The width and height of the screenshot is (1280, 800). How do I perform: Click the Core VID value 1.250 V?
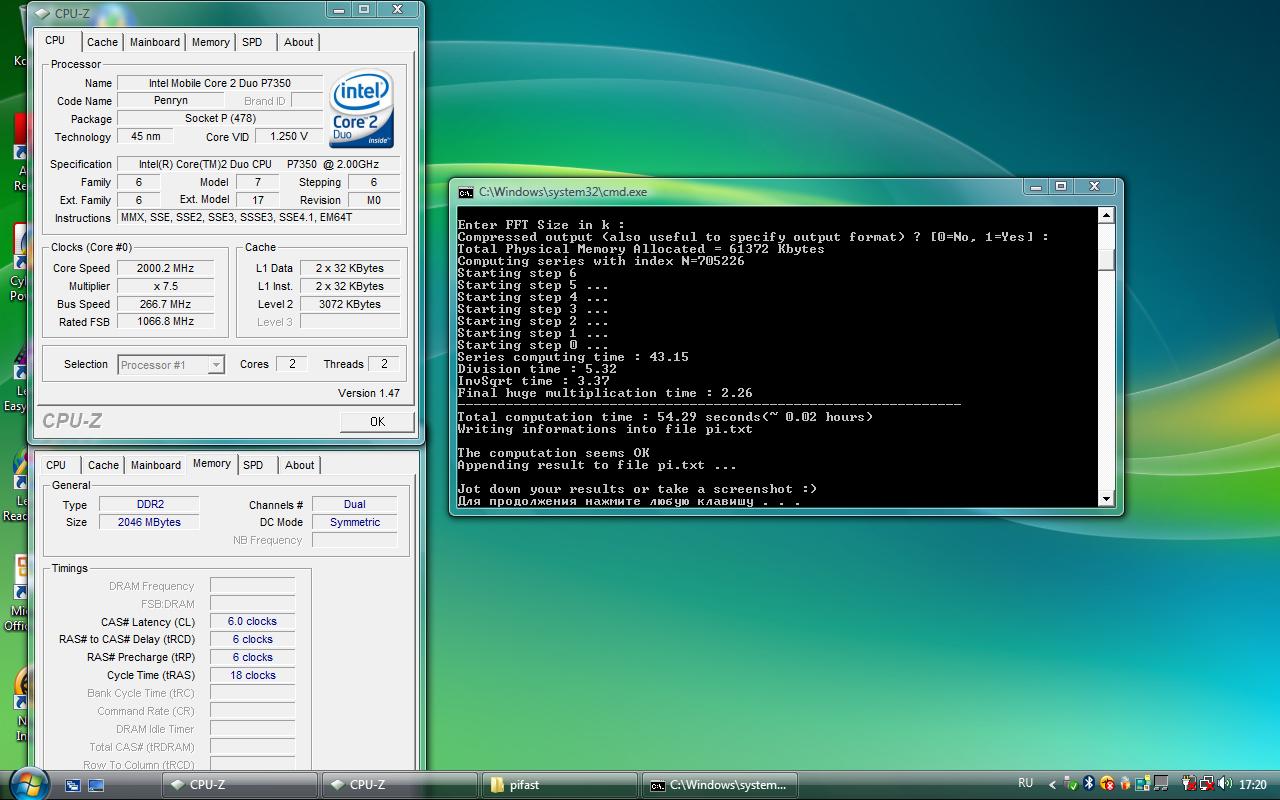pyautogui.click(x=289, y=137)
